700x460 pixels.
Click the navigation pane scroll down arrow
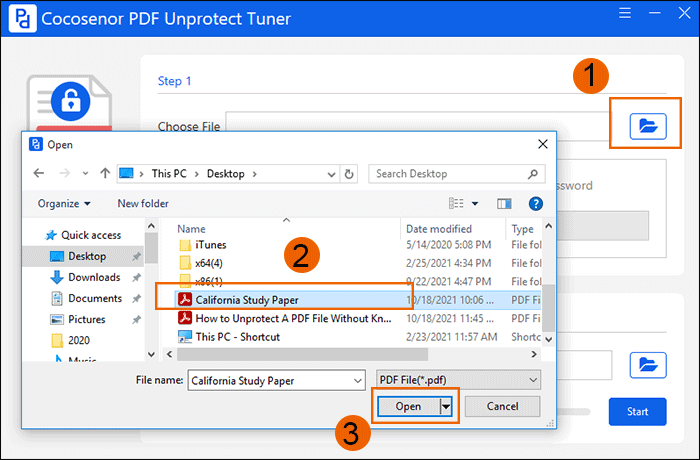pos(151,354)
